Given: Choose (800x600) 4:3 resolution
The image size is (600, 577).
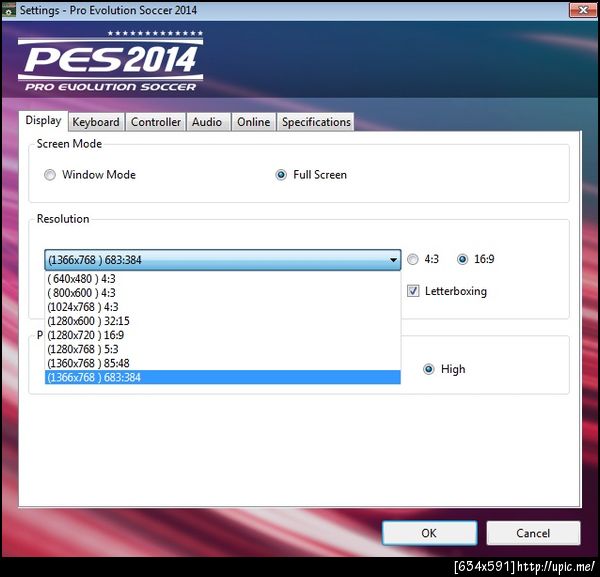Looking at the screenshot, I should [223, 293].
